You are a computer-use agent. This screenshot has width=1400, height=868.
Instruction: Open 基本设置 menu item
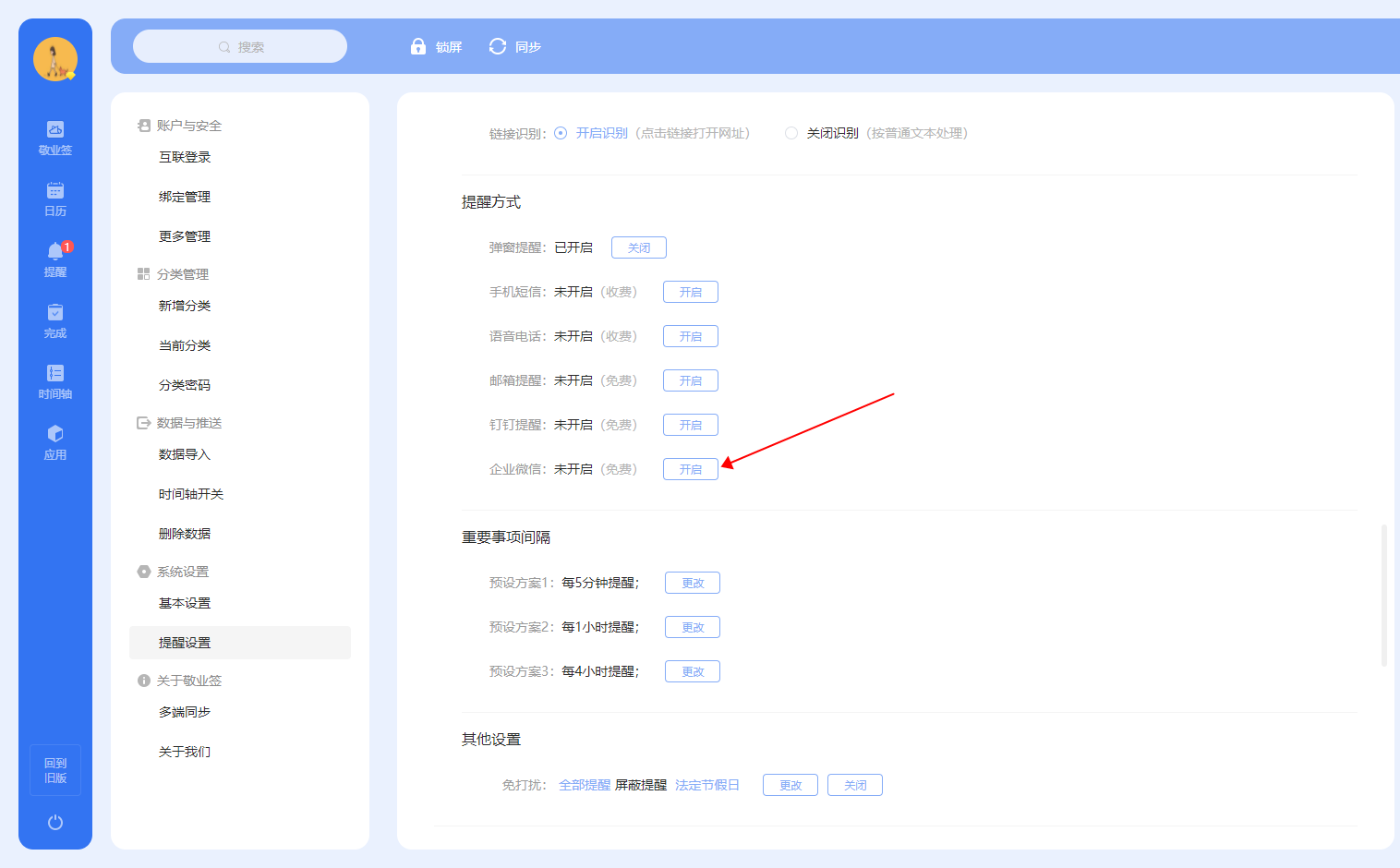pyautogui.click(x=185, y=603)
